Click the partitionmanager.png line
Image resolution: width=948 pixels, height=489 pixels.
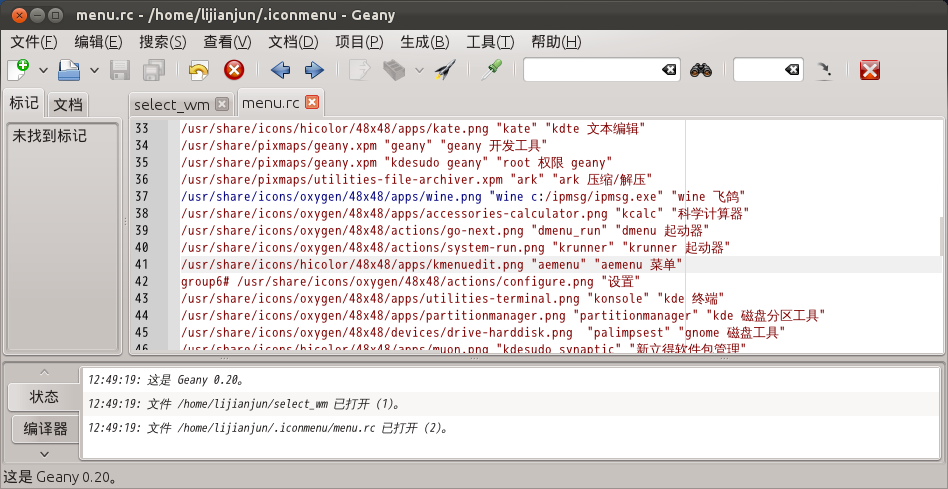click(x=504, y=315)
